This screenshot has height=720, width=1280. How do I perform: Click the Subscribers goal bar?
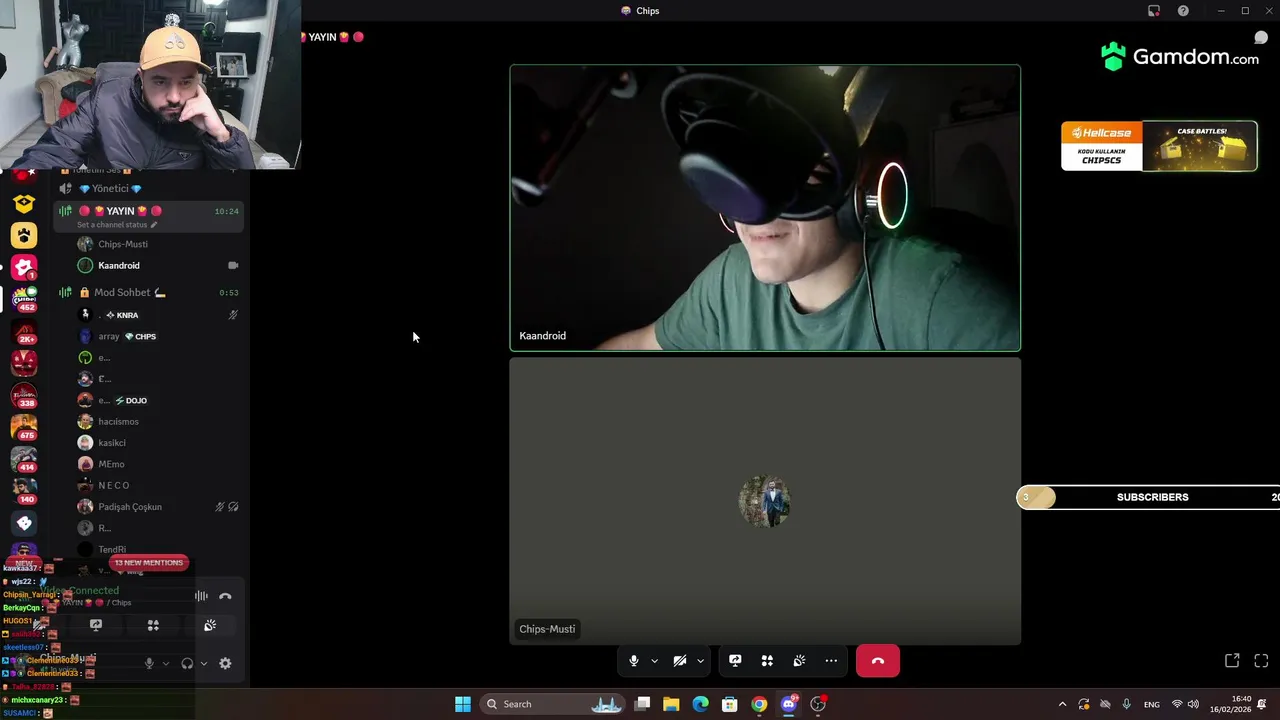point(1148,497)
